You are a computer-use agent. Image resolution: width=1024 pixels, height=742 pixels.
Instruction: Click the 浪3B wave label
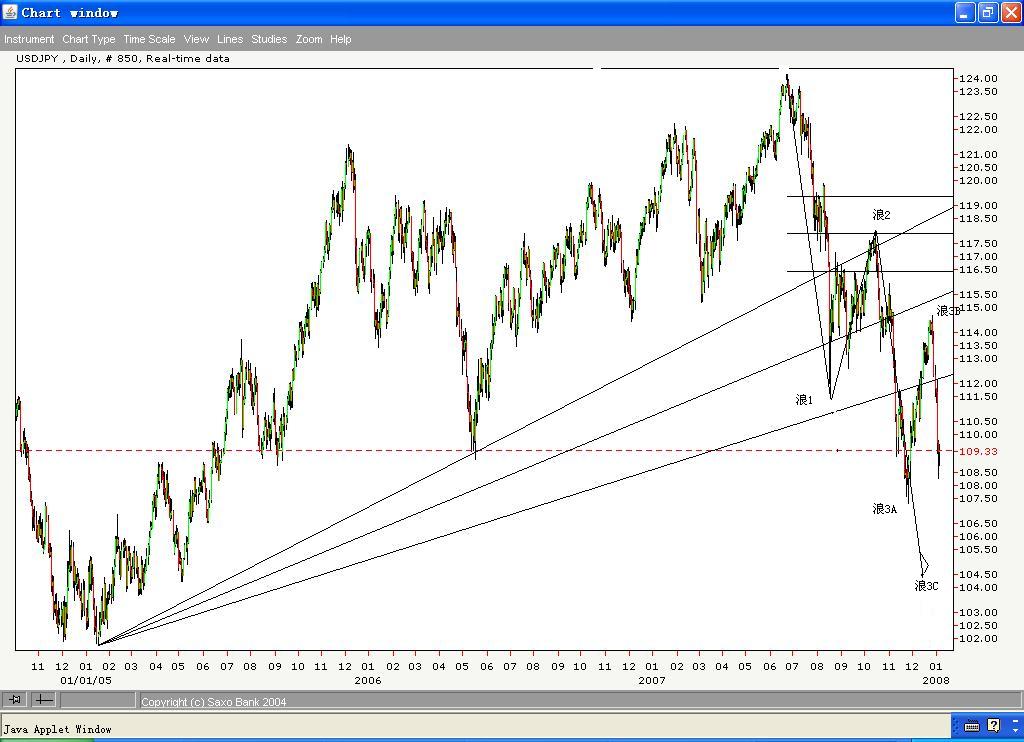click(948, 311)
